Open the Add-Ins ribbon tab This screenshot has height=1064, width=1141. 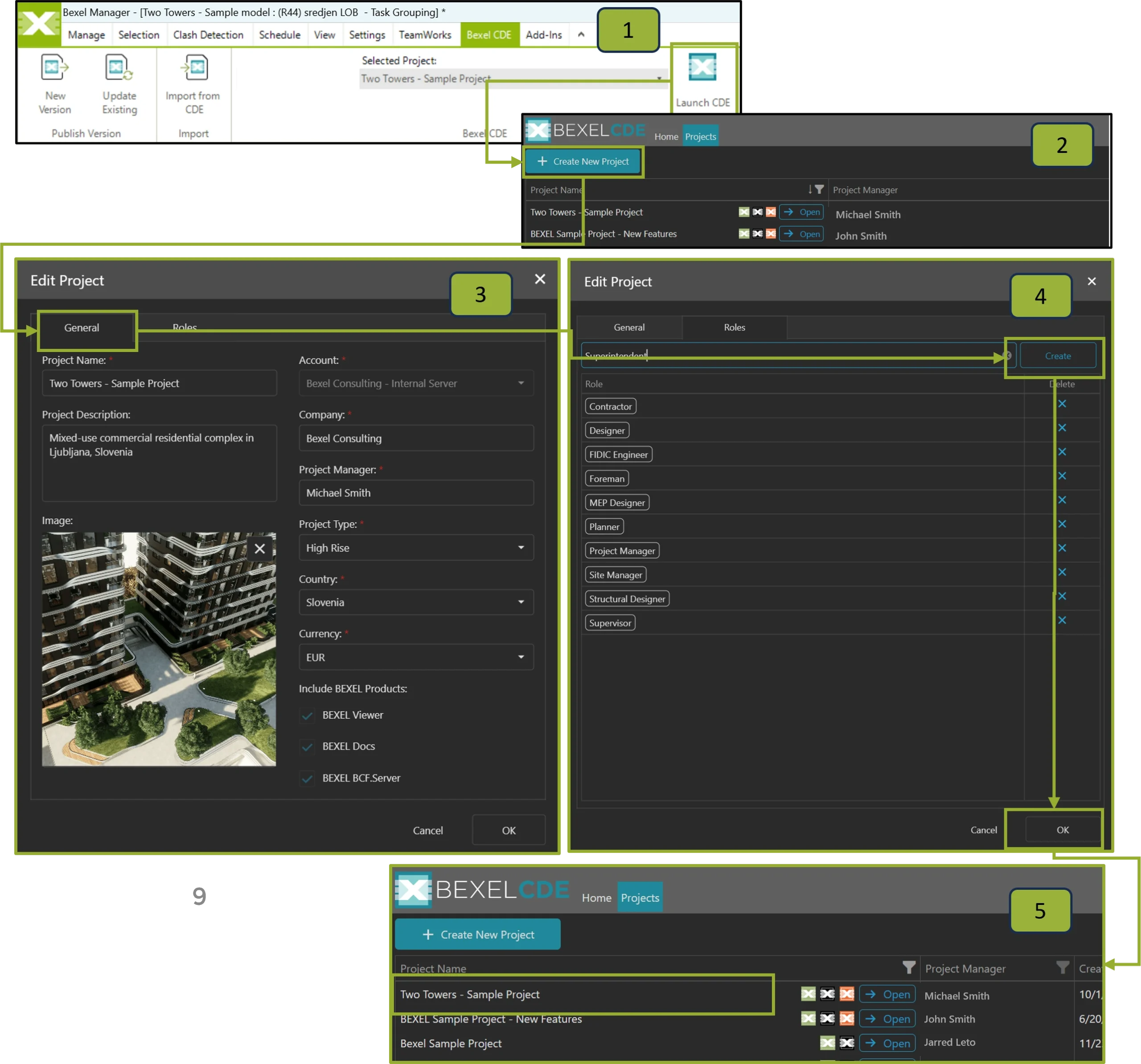[543, 35]
